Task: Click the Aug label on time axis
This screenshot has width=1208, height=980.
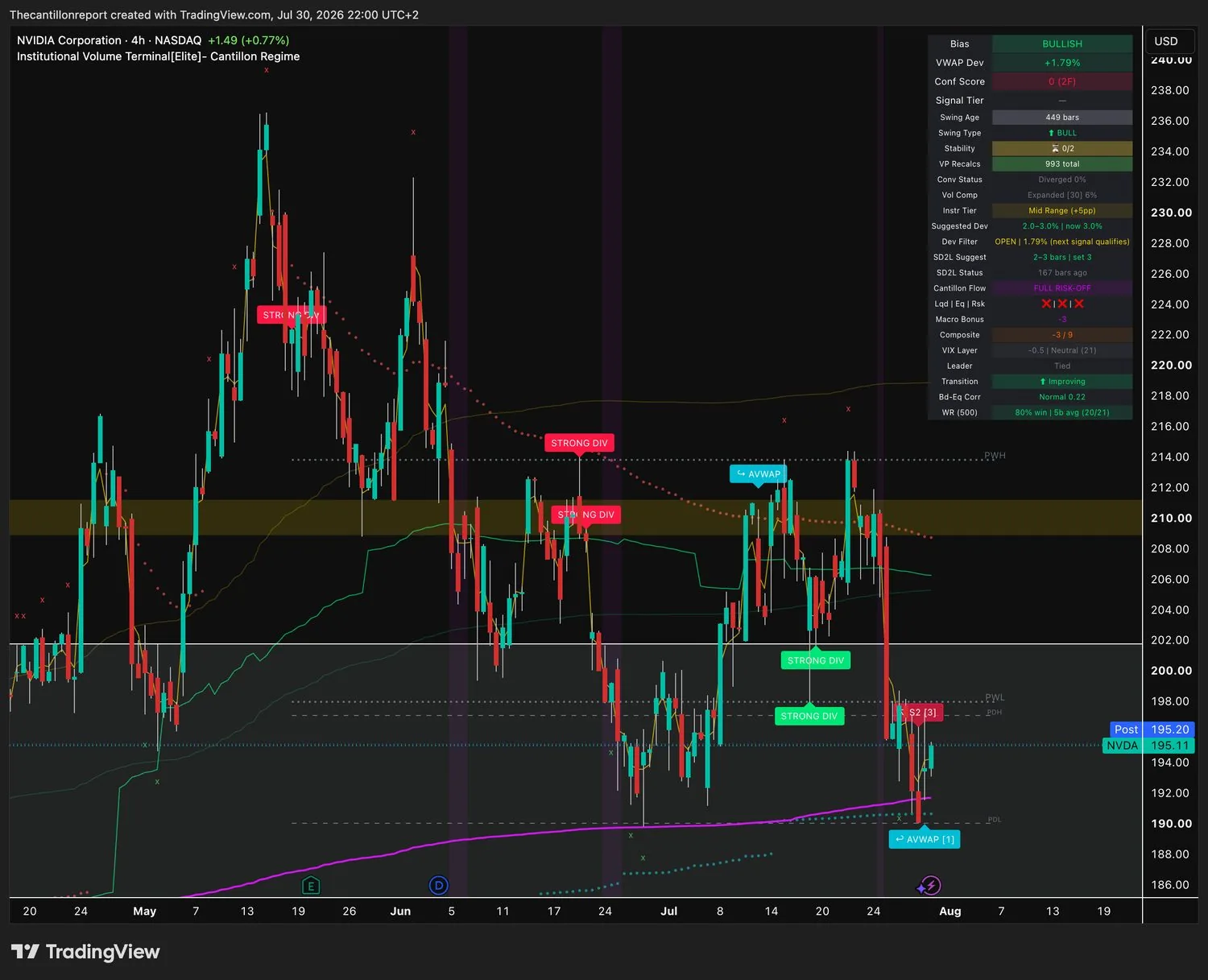Action: [x=950, y=912]
